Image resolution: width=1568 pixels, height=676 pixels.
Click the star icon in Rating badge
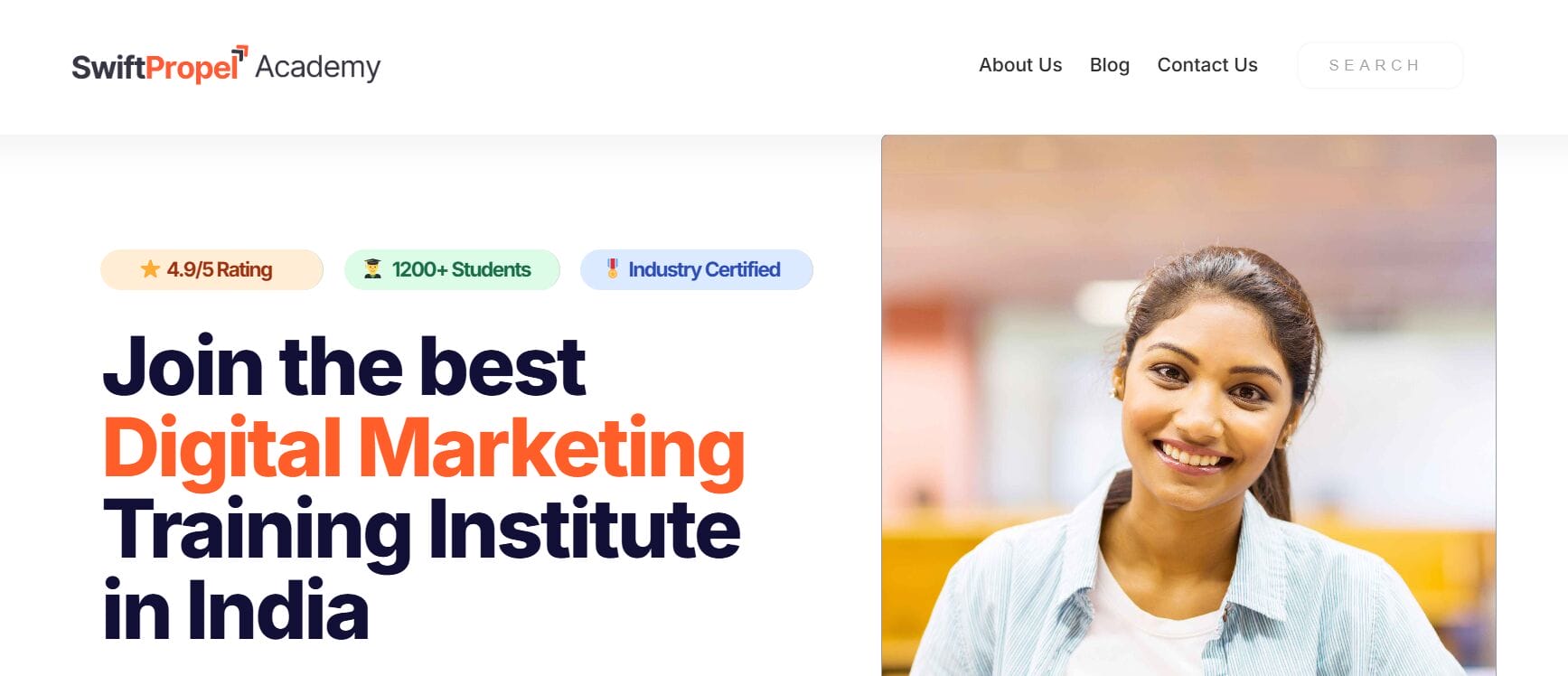pos(150,269)
